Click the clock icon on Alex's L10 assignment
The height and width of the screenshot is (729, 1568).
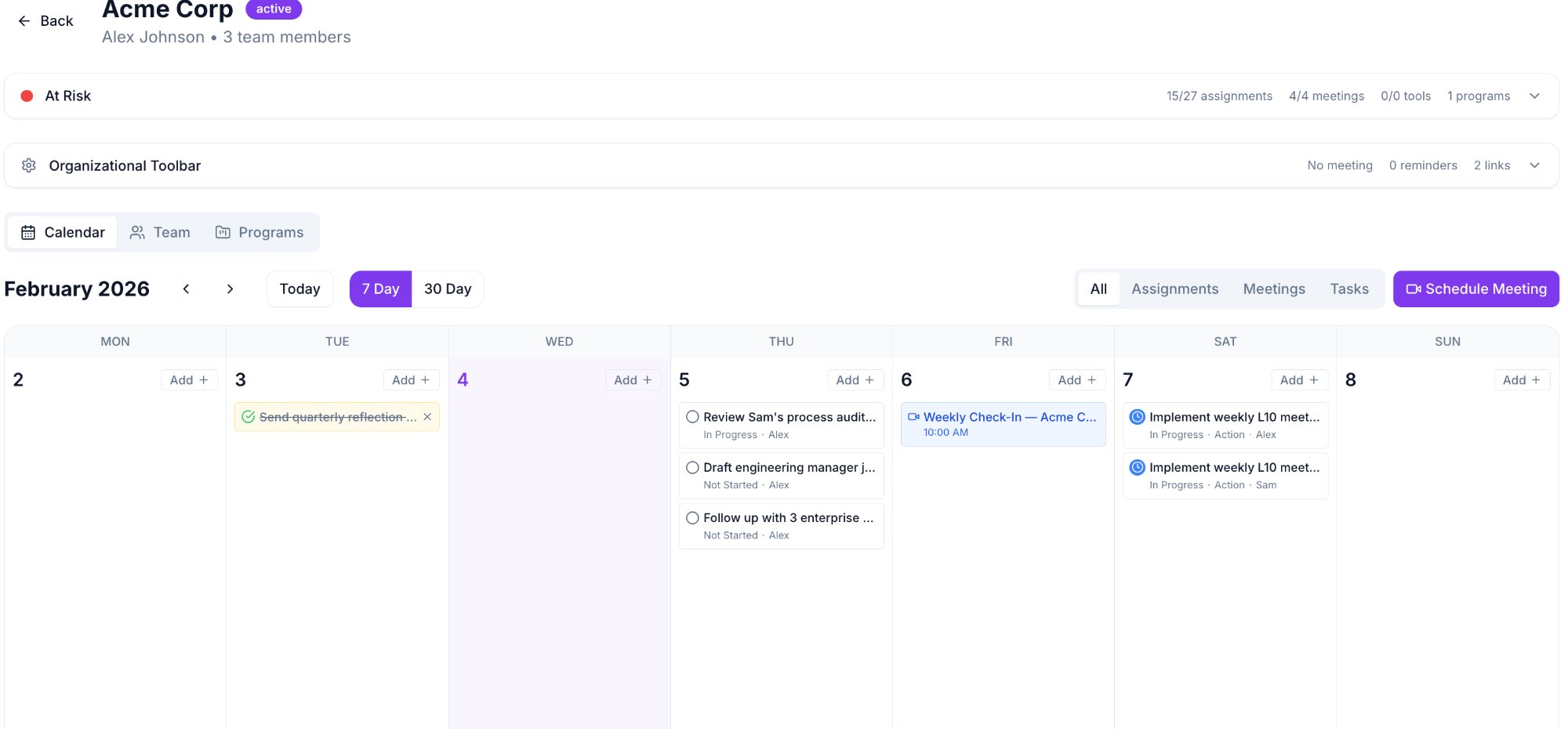[1137, 416]
